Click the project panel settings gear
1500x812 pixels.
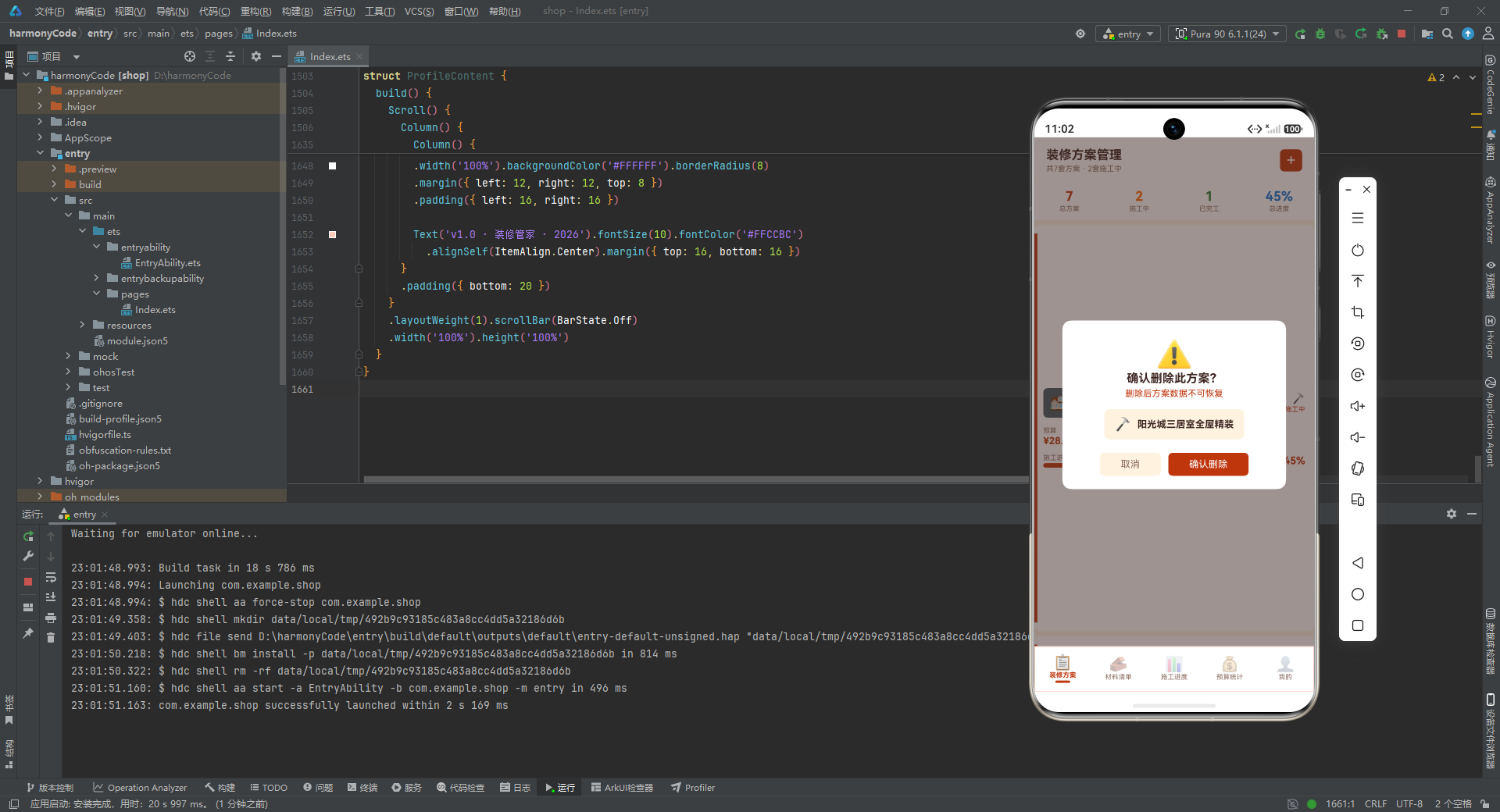click(256, 56)
